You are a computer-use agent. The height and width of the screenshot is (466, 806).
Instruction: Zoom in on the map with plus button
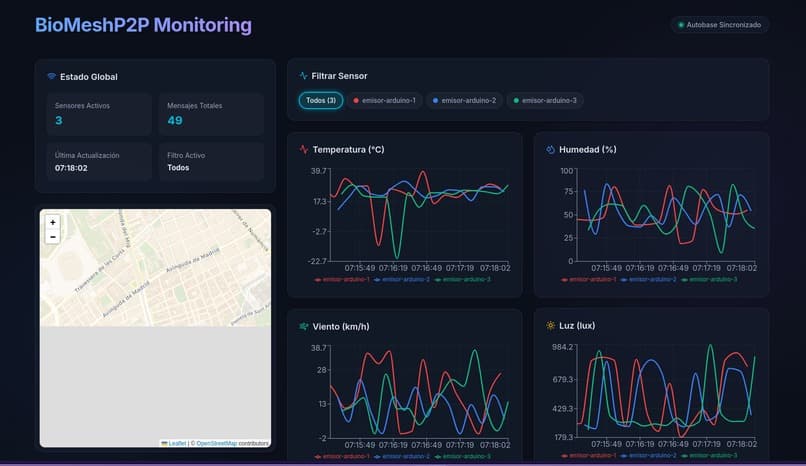pos(52,222)
